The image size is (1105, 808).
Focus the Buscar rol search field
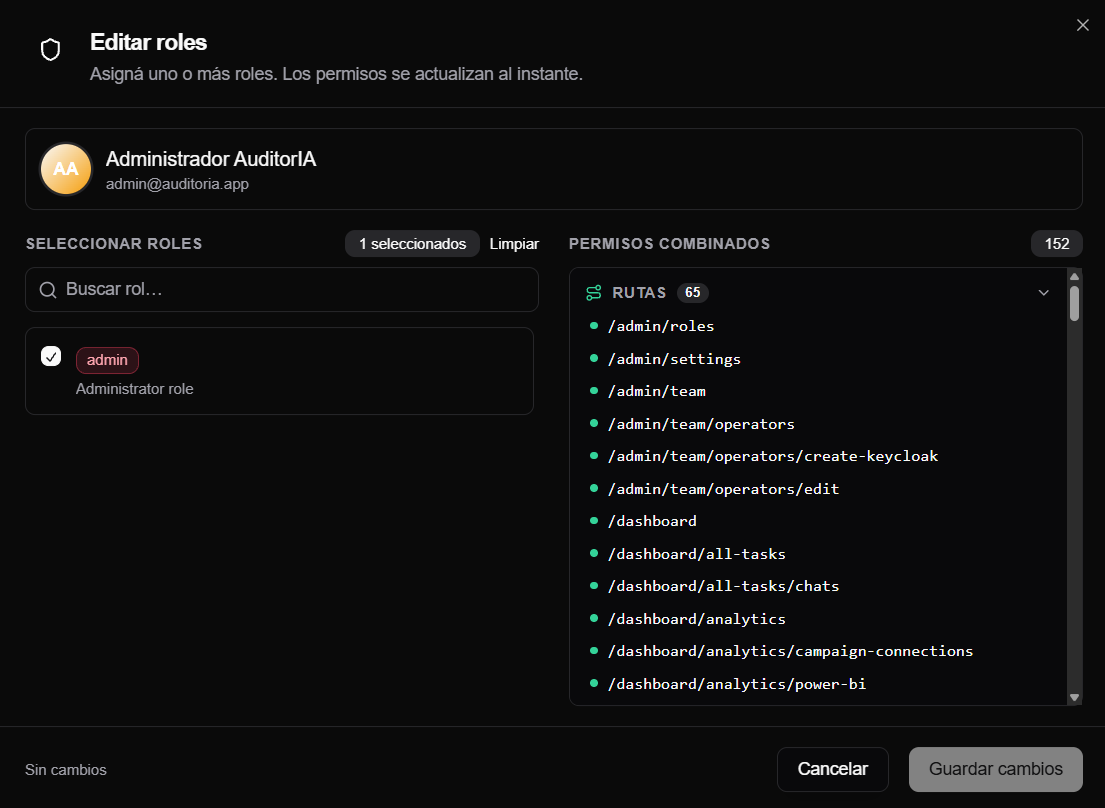pyautogui.click(x=282, y=290)
